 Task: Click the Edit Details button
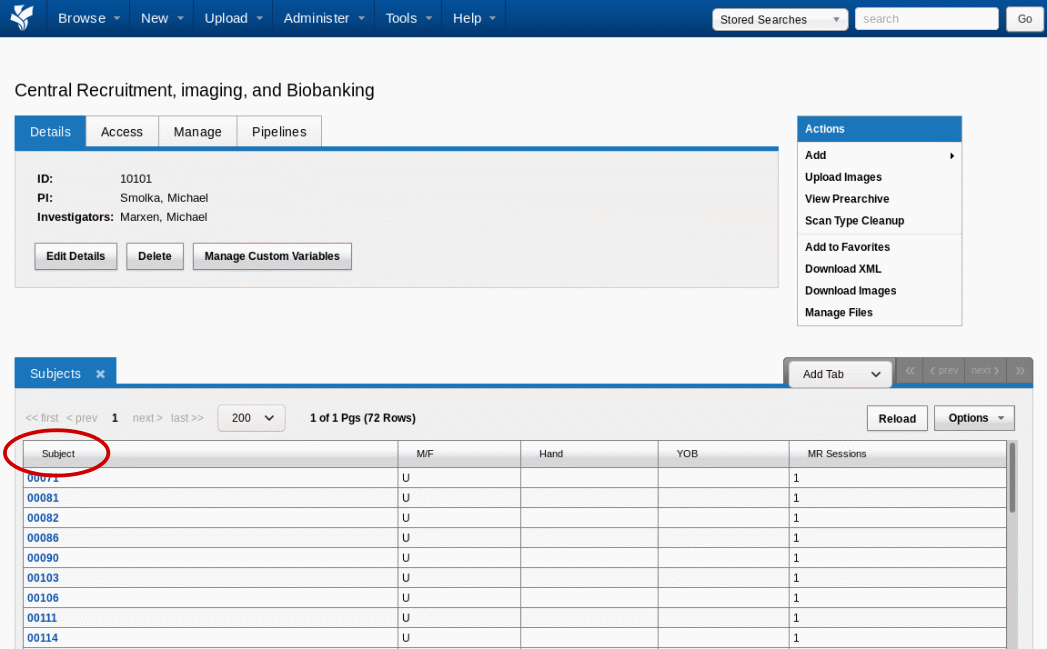(x=76, y=256)
